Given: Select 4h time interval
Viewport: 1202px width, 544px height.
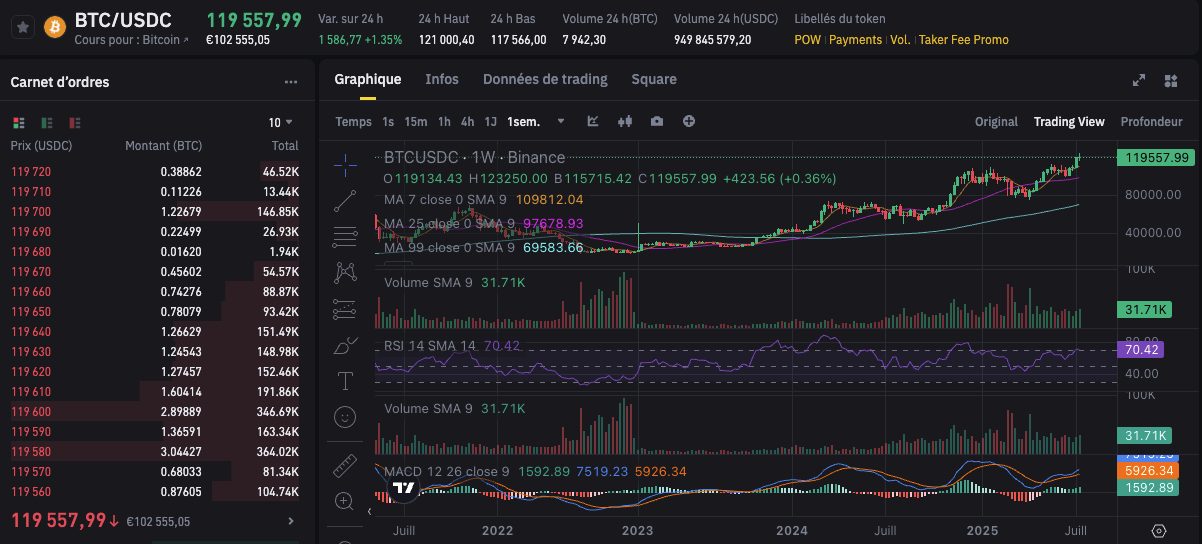Looking at the screenshot, I should [467, 122].
